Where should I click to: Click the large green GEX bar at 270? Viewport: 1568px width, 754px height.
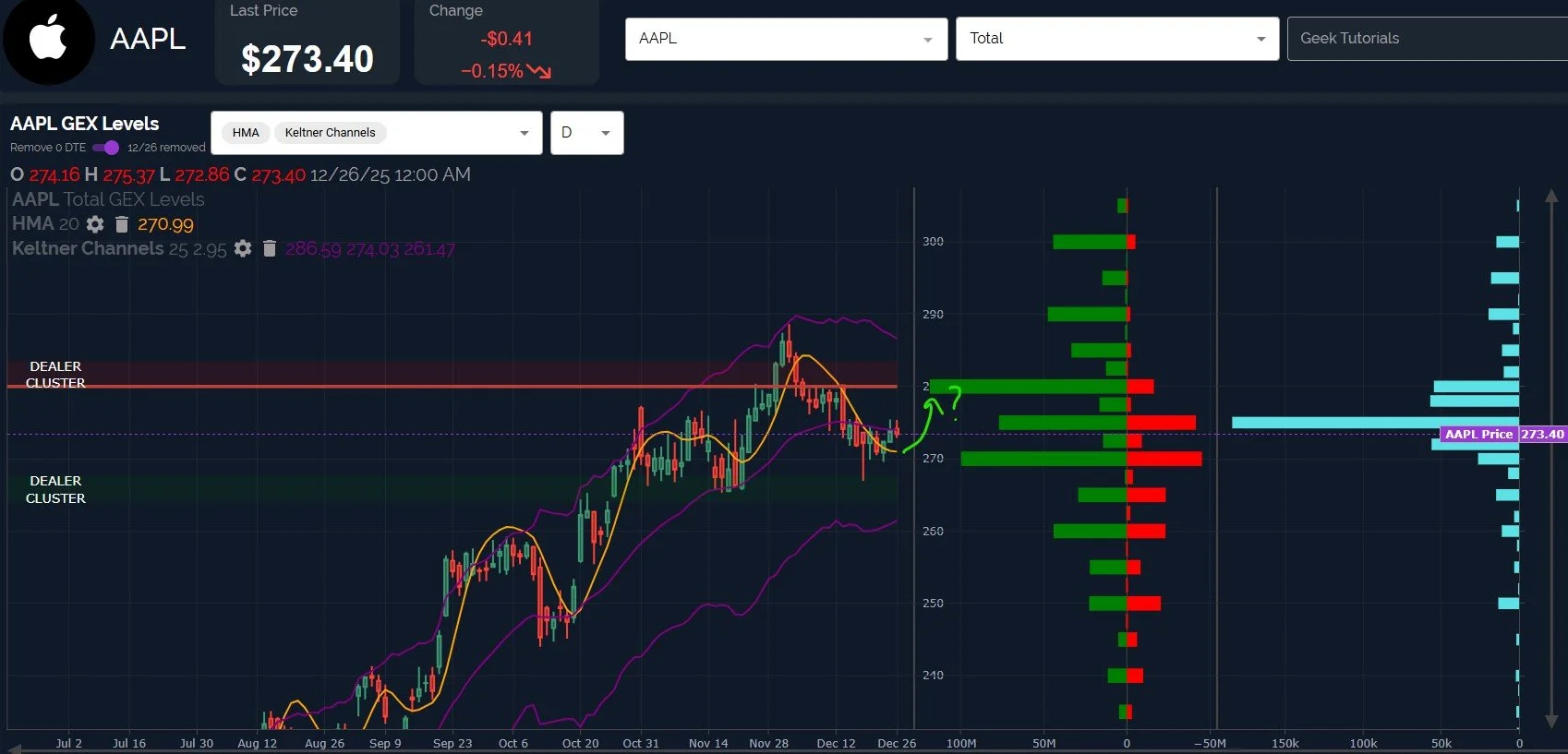1043,459
